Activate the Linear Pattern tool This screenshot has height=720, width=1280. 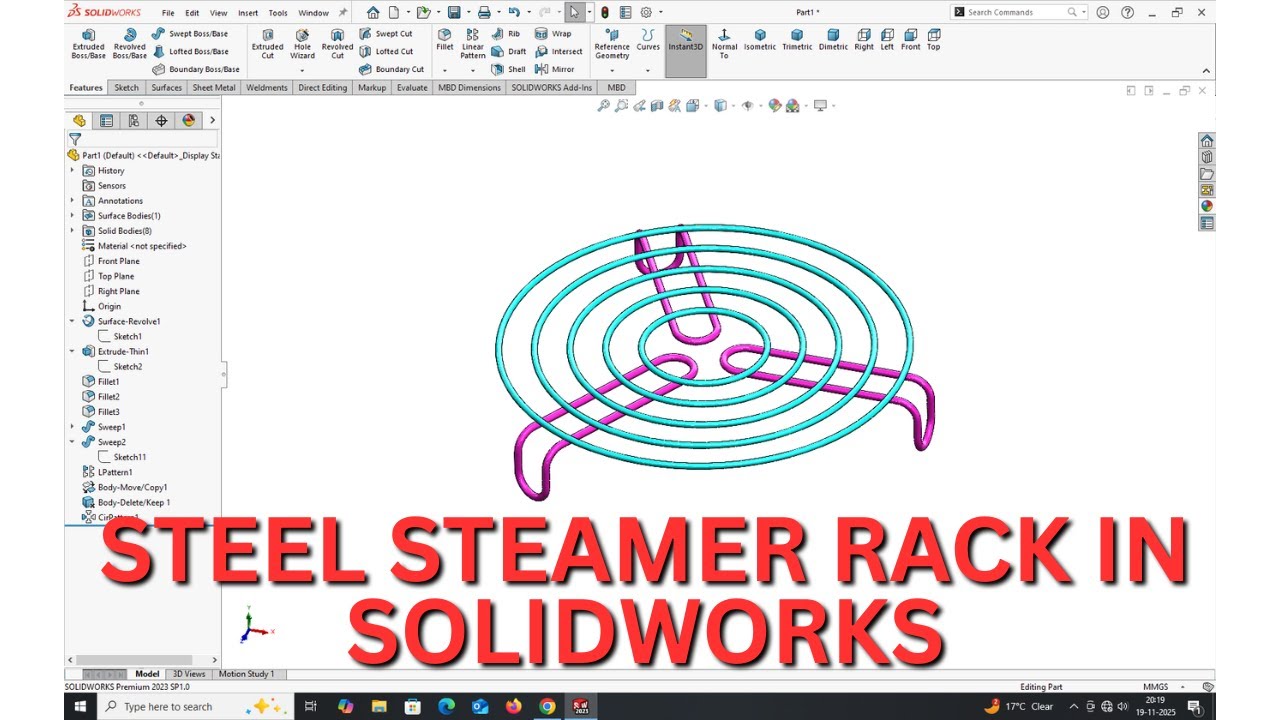tap(473, 44)
